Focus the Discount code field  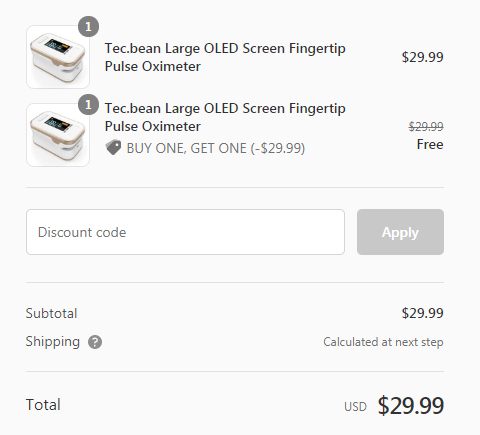point(185,232)
